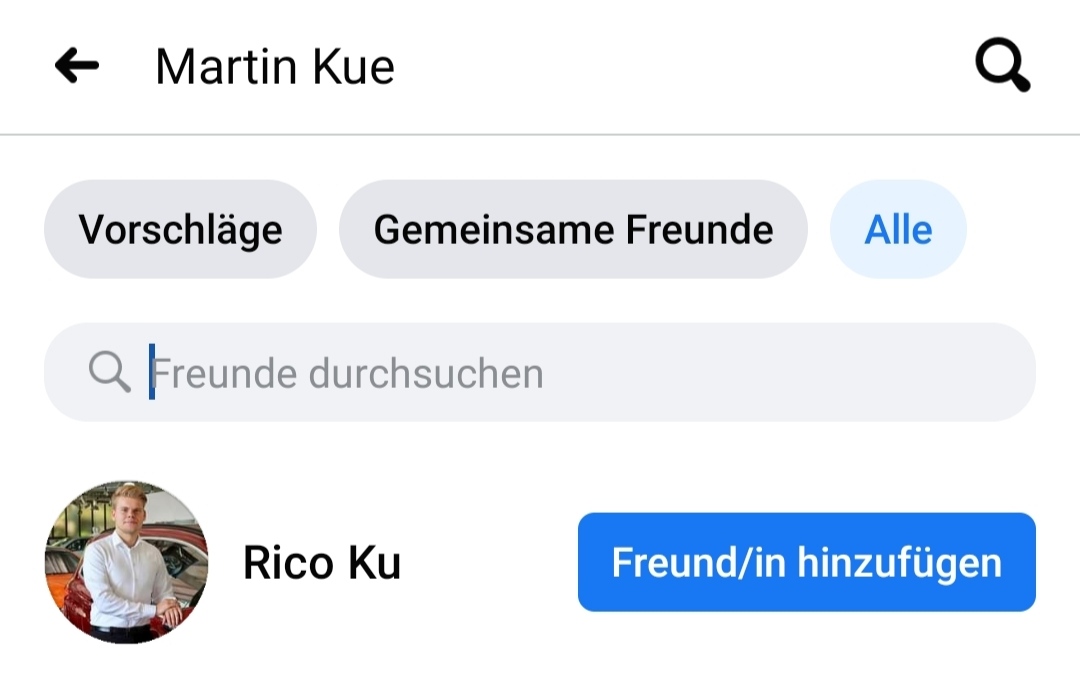
Task: Return to the previous screen using the left arrow
Action: (77, 66)
